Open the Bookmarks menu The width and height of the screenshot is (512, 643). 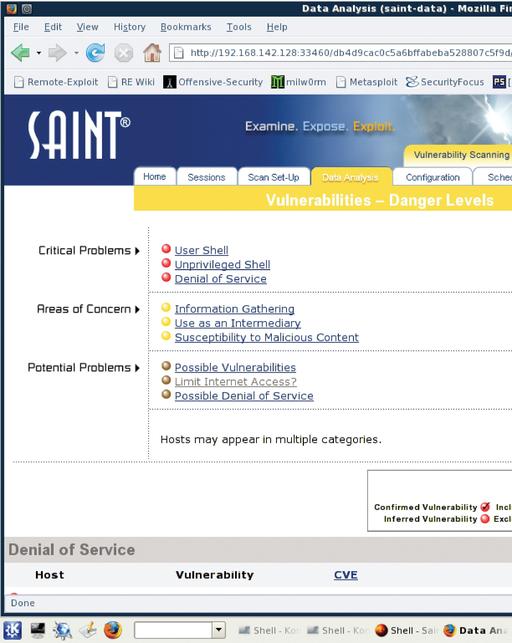coord(186,27)
